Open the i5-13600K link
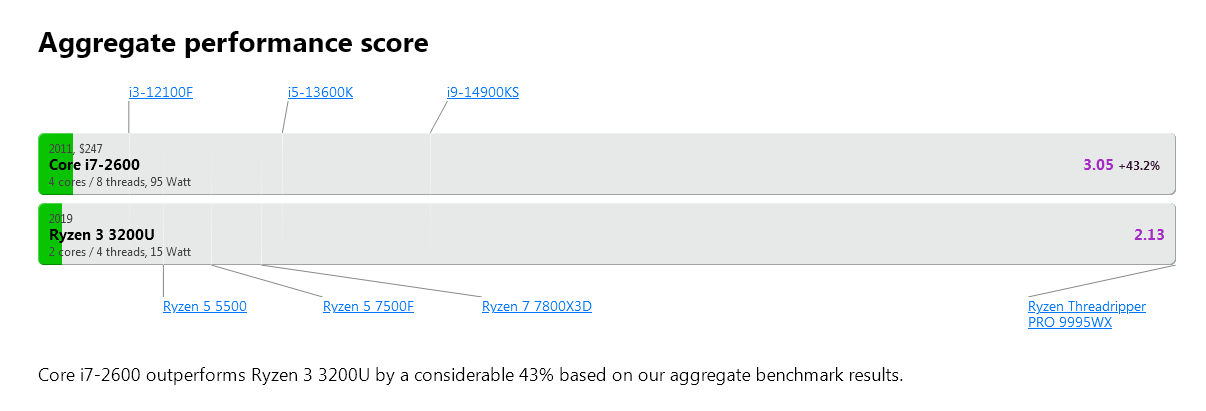The image size is (1206, 411). point(320,93)
